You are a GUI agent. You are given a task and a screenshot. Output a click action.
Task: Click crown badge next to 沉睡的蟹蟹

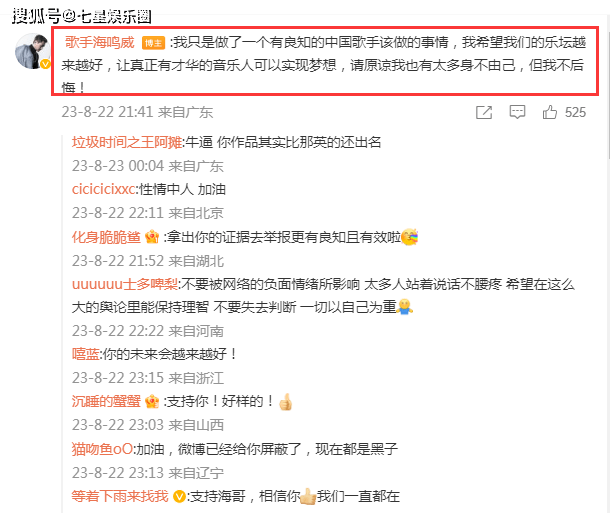tap(152, 401)
